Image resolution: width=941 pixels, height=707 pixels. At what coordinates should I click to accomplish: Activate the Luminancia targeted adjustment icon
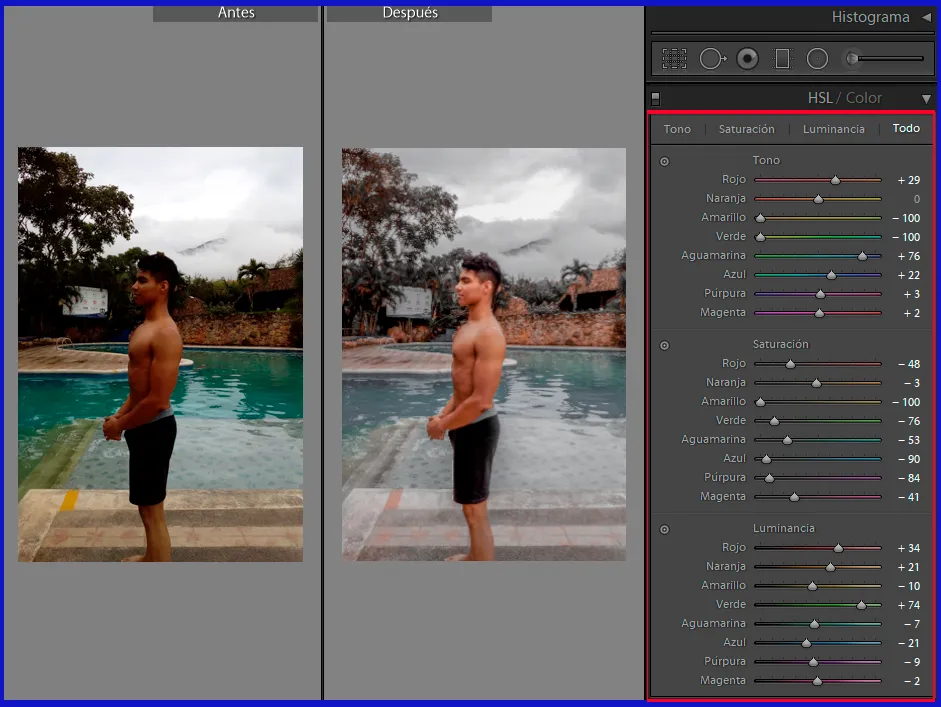click(x=664, y=529)
